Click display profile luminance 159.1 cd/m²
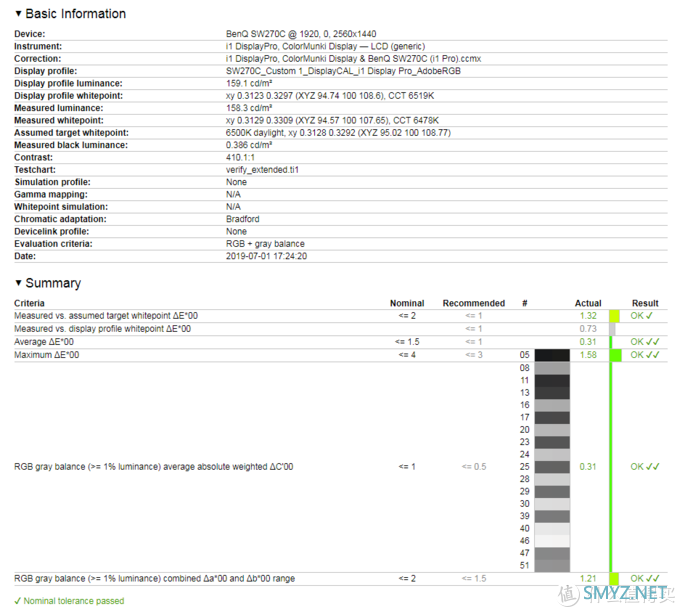Screen dimensions: 680x612 coord(249,83)
